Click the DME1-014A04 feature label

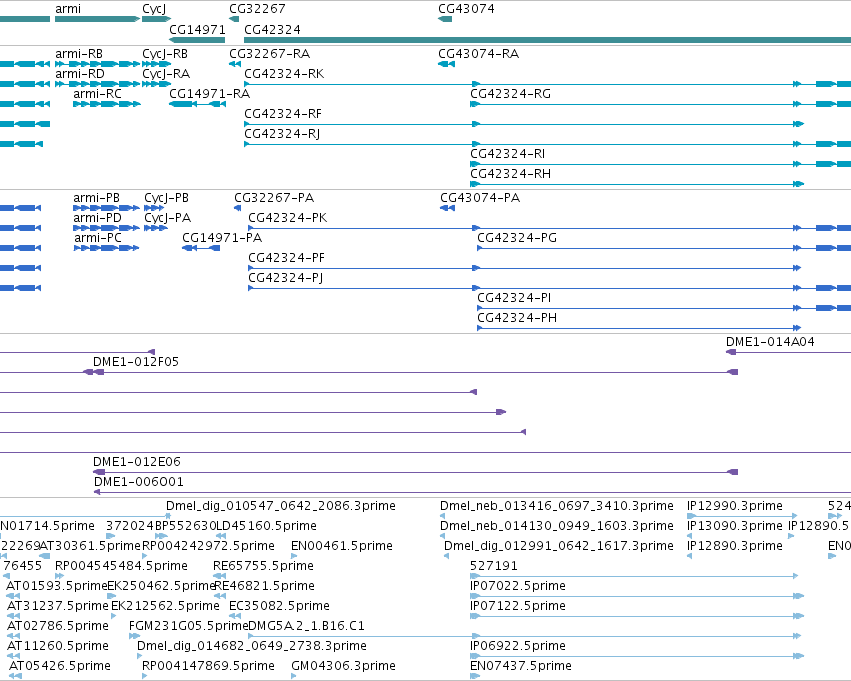[x=770, y=342]
